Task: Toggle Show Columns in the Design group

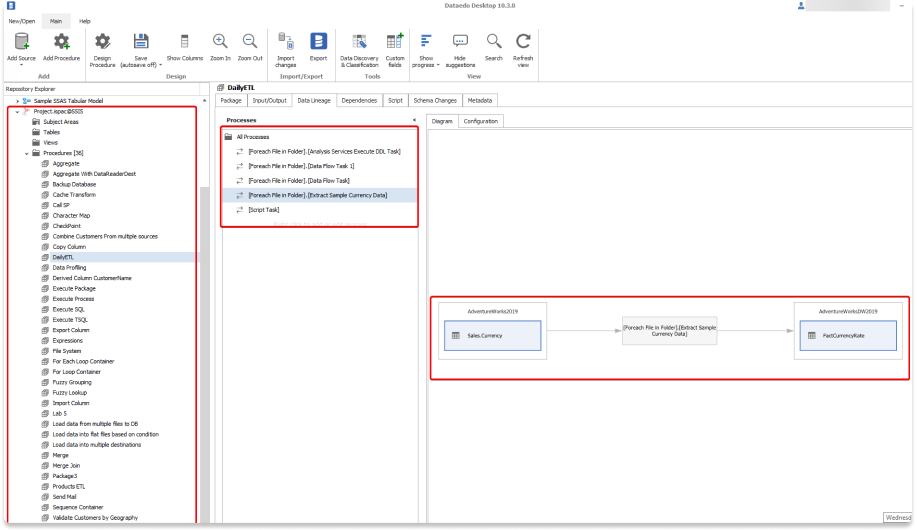Action: (x=184, y=41)
